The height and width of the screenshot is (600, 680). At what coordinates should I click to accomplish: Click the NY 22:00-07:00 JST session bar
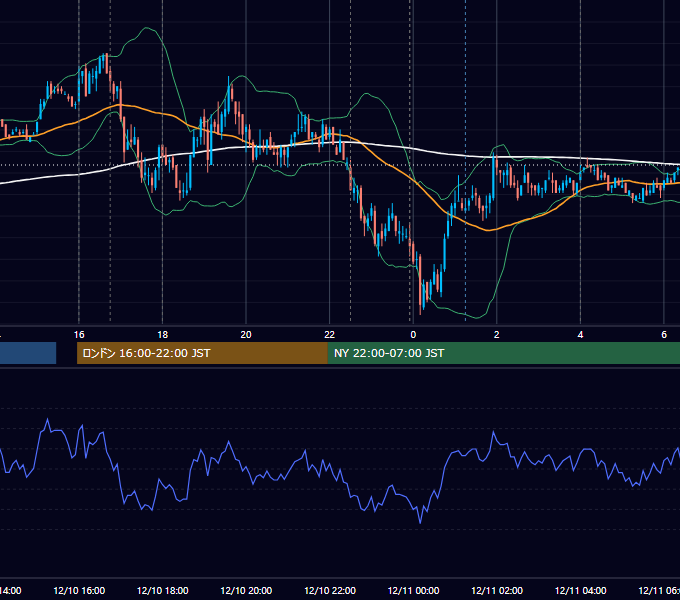tap(503, 353)
